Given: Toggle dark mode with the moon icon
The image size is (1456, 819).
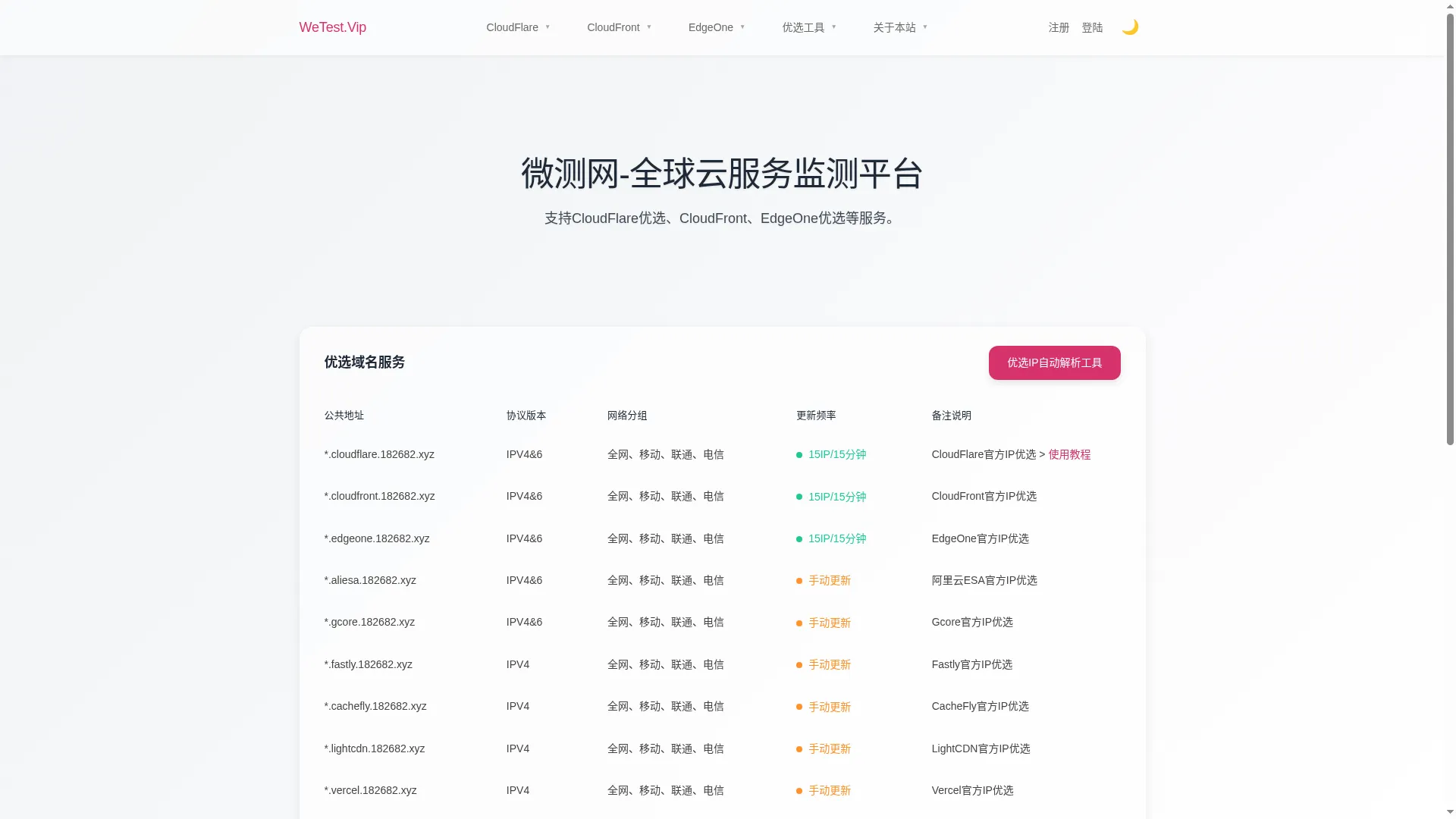Looking at the screenshot, I should (x=1130, y=27).
